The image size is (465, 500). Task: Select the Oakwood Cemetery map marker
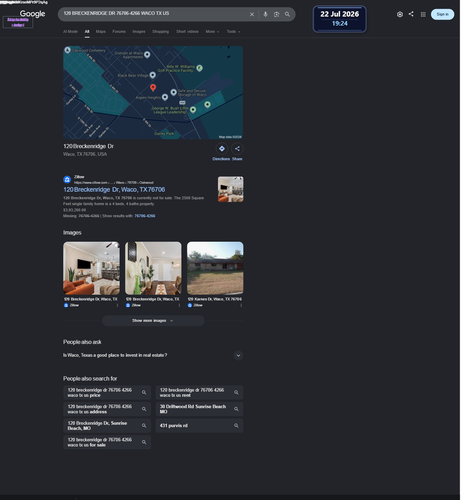click(x=68, y=50)
